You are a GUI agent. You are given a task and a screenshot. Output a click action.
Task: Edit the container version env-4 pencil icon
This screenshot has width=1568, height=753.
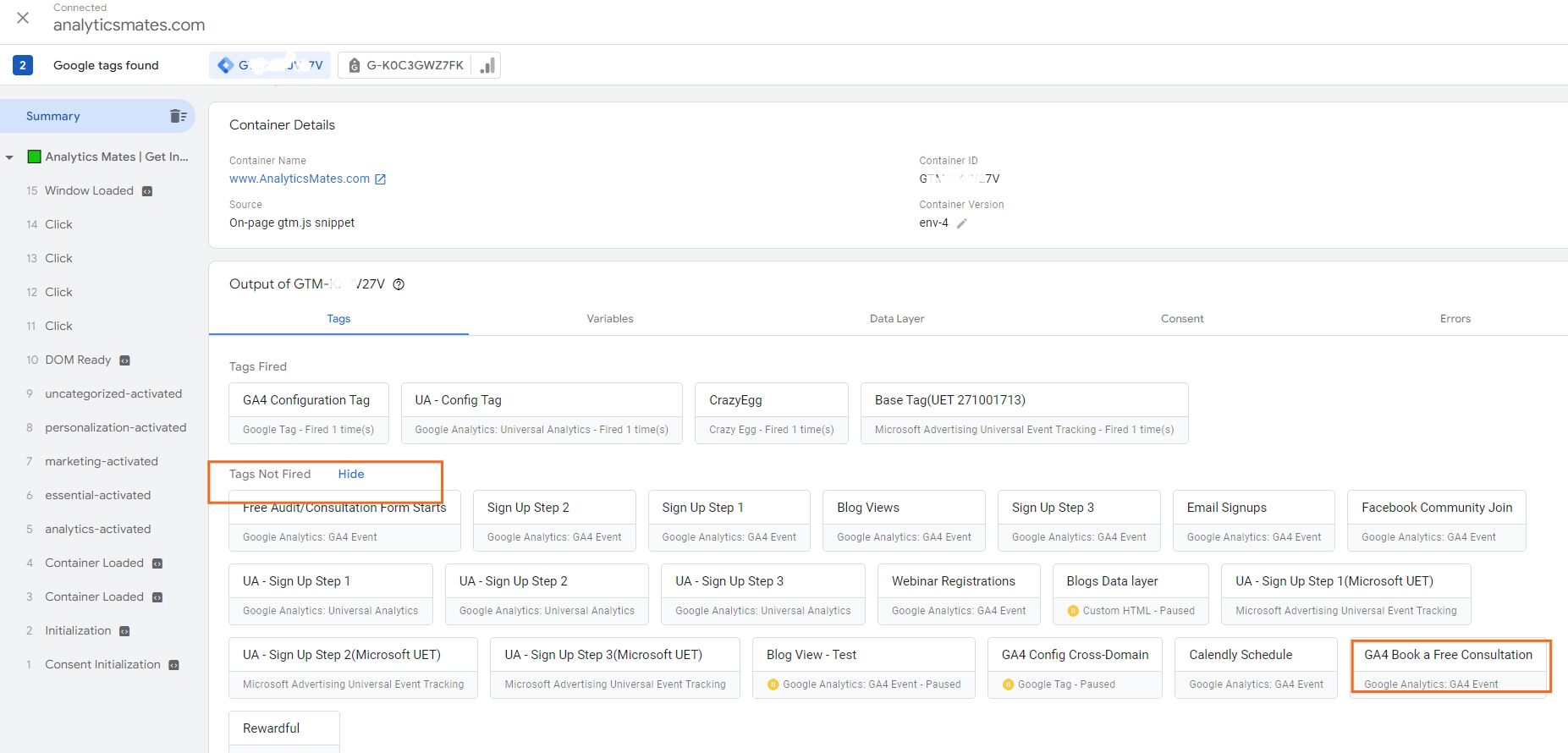(961, 223)
